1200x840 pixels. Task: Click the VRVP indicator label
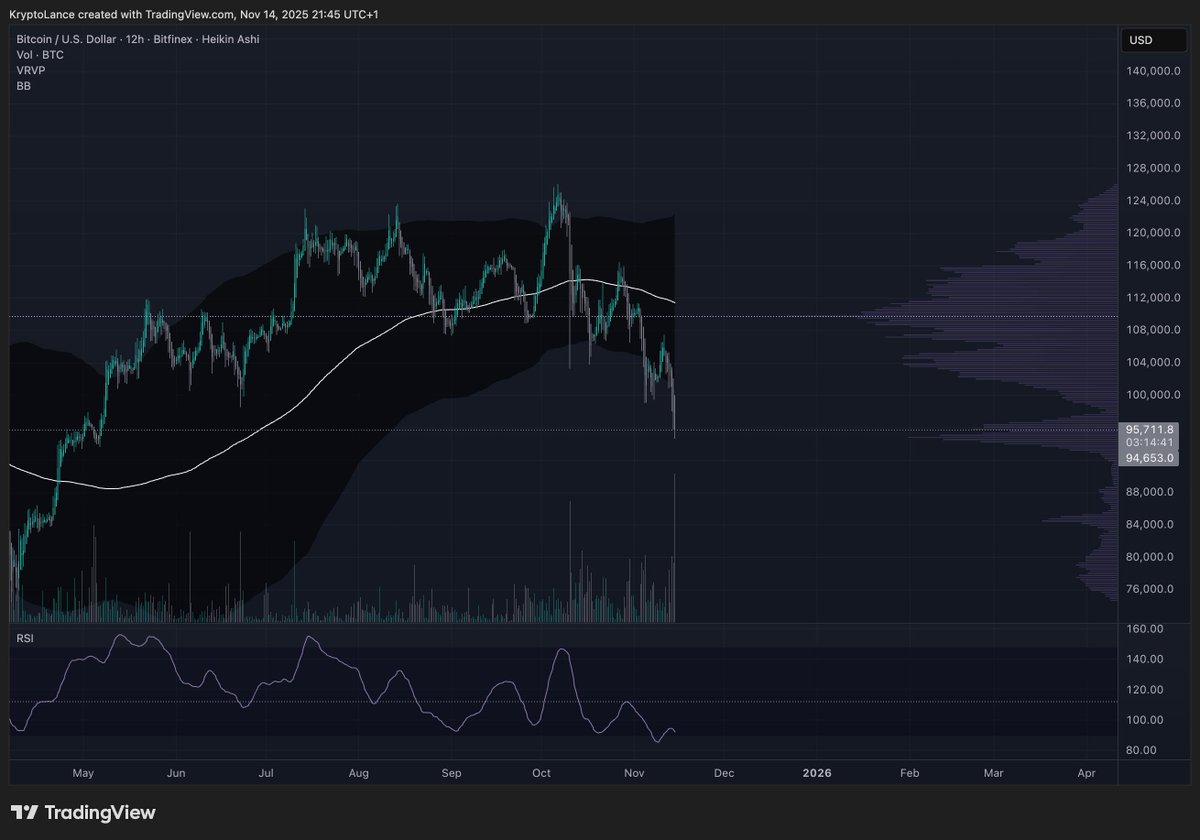click(x=31, y=71)
